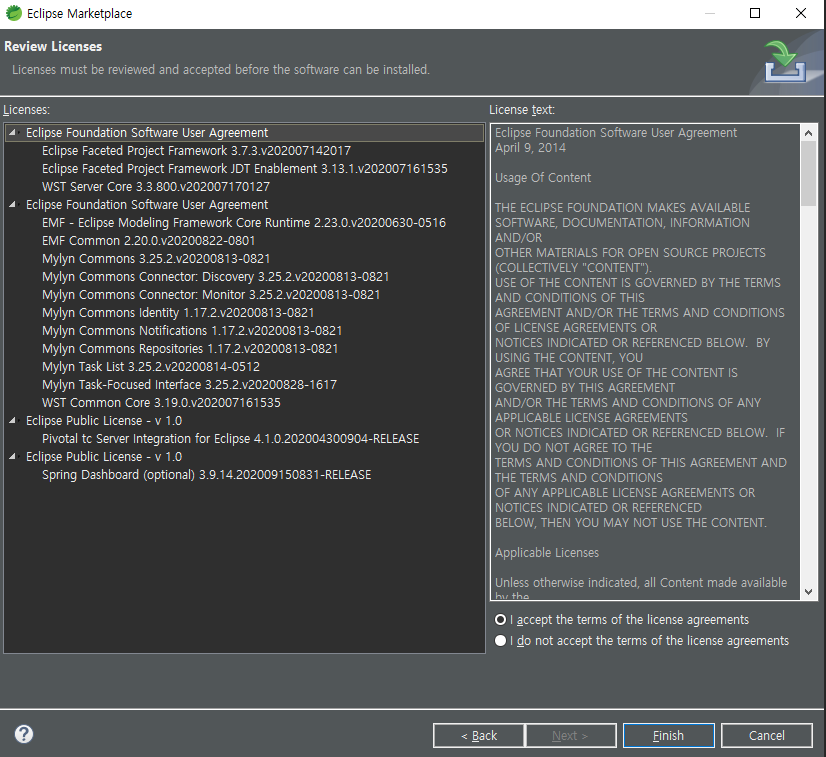Select the topmost Eclipse Foundation Software User Agreement row

244,132
